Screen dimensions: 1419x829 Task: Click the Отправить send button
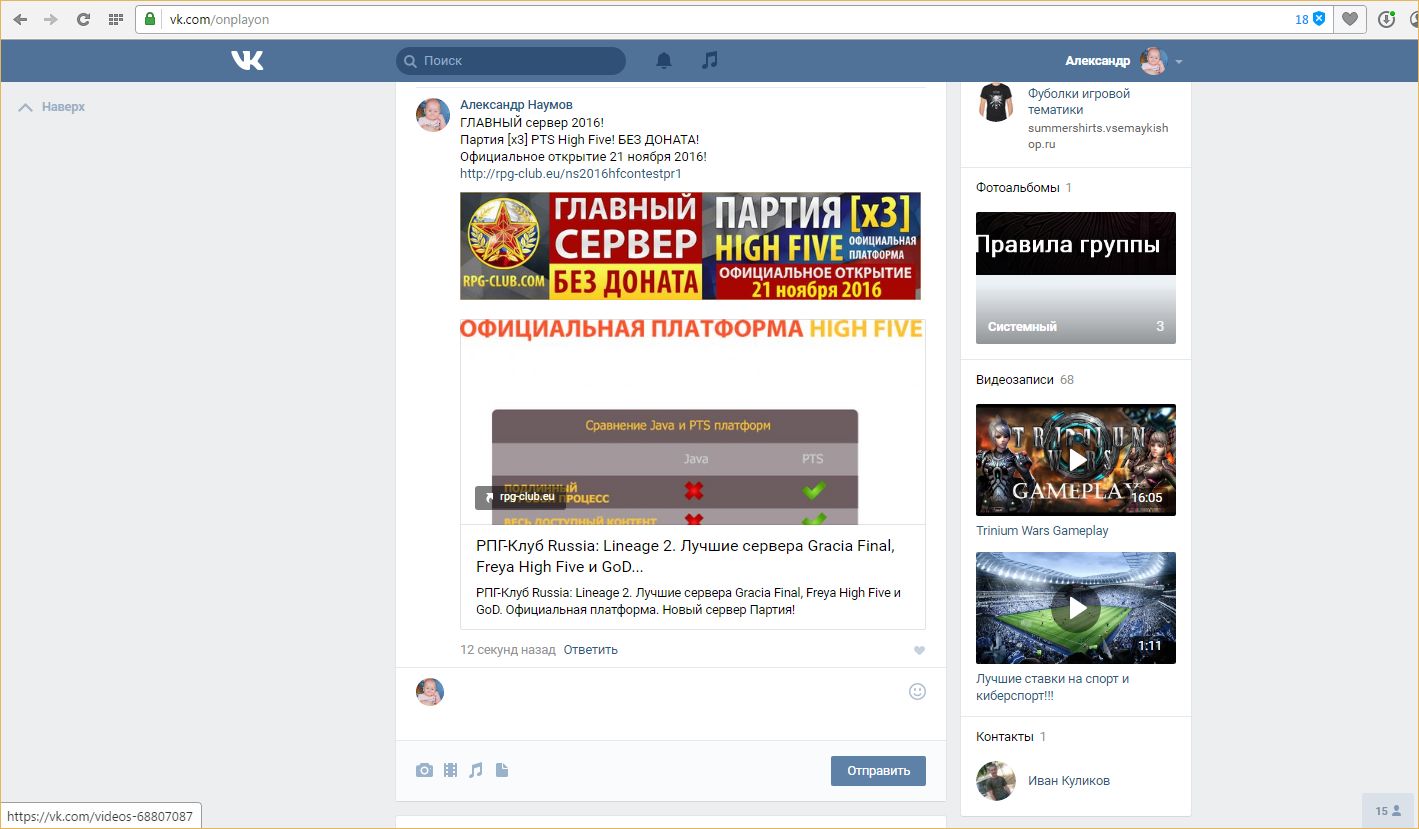(x=878, y=771)
